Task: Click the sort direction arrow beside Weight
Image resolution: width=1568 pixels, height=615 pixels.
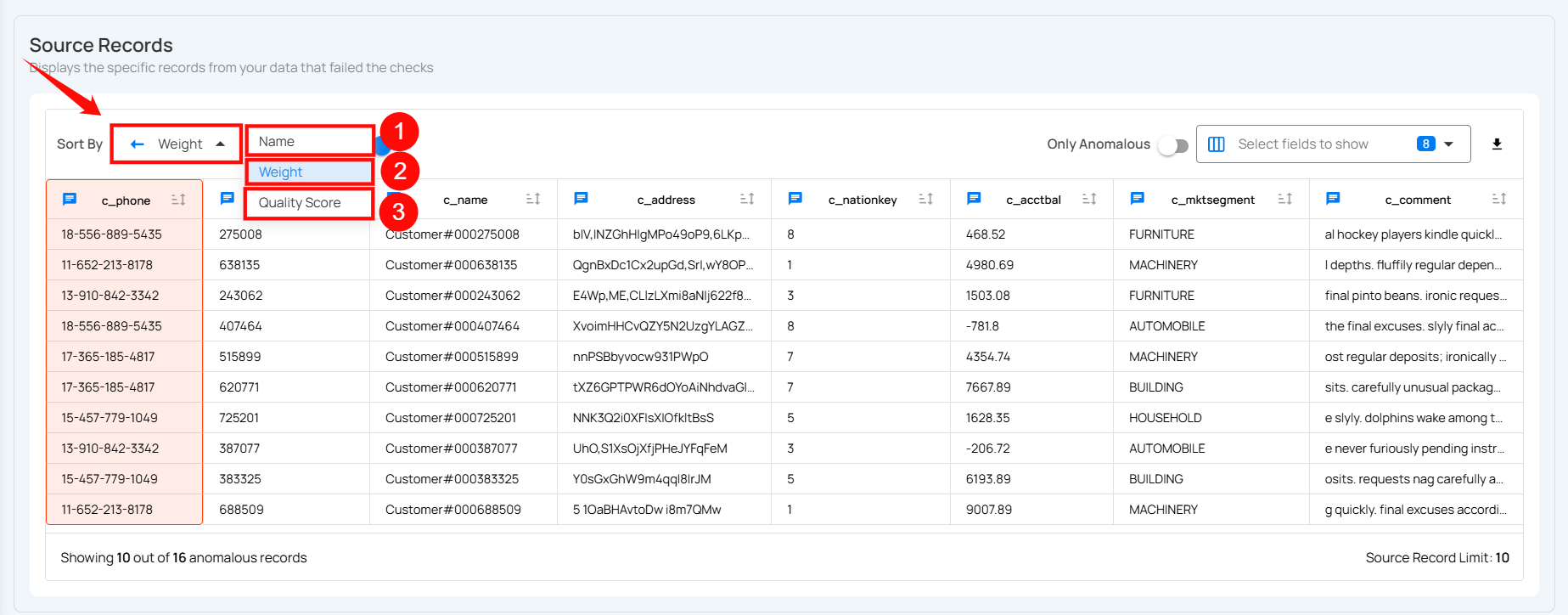Action: 137,144
